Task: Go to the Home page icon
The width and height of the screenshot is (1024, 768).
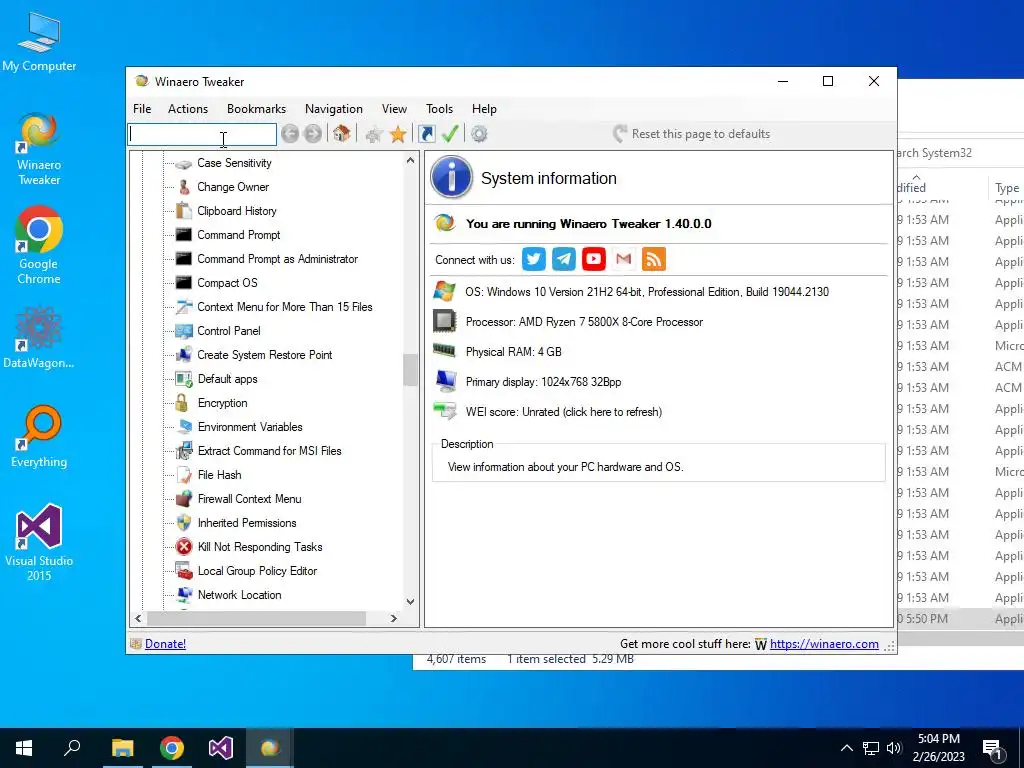Action: 342,134
